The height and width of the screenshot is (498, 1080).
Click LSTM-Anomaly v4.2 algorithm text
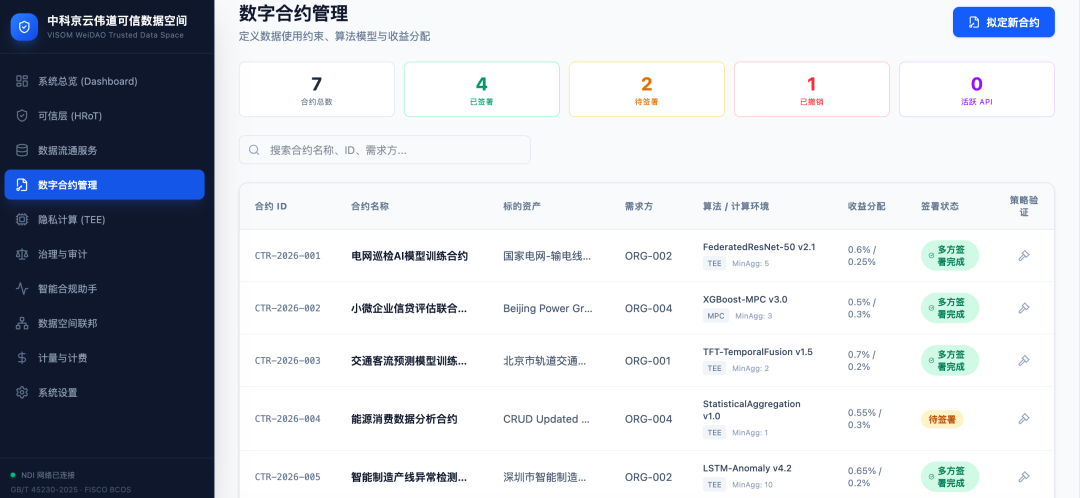(747, 468)
